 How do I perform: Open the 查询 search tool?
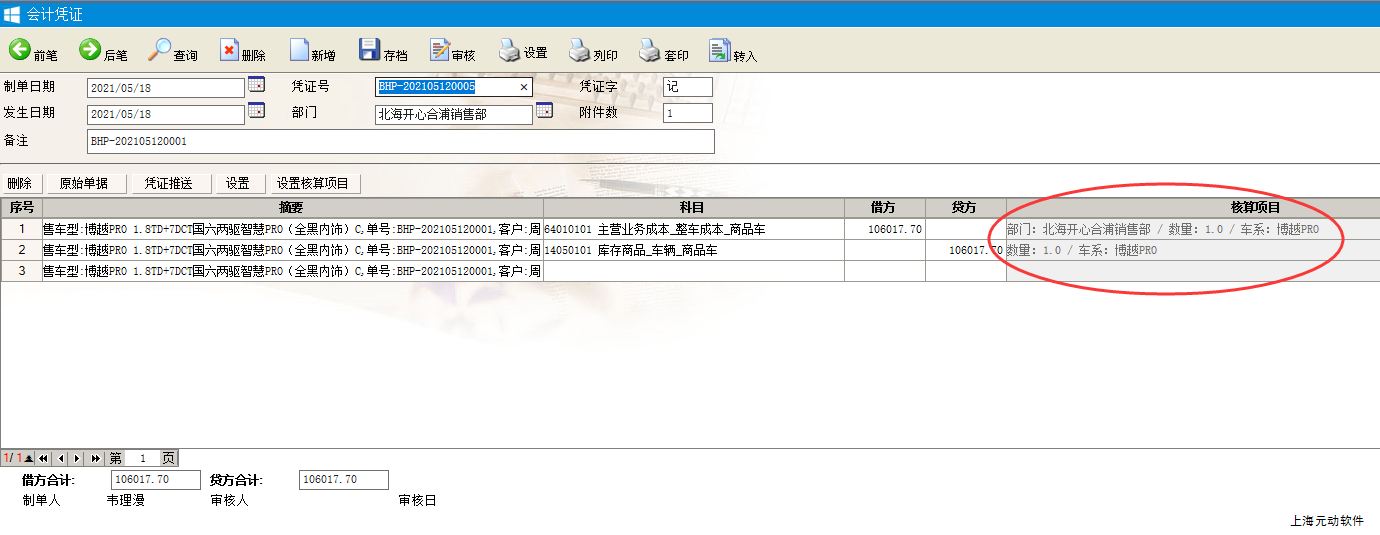(173, 52)
